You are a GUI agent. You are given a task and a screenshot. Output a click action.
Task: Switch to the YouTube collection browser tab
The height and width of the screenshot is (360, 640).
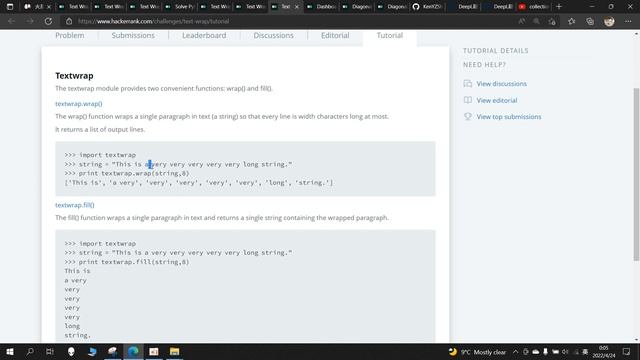[534, 7]
